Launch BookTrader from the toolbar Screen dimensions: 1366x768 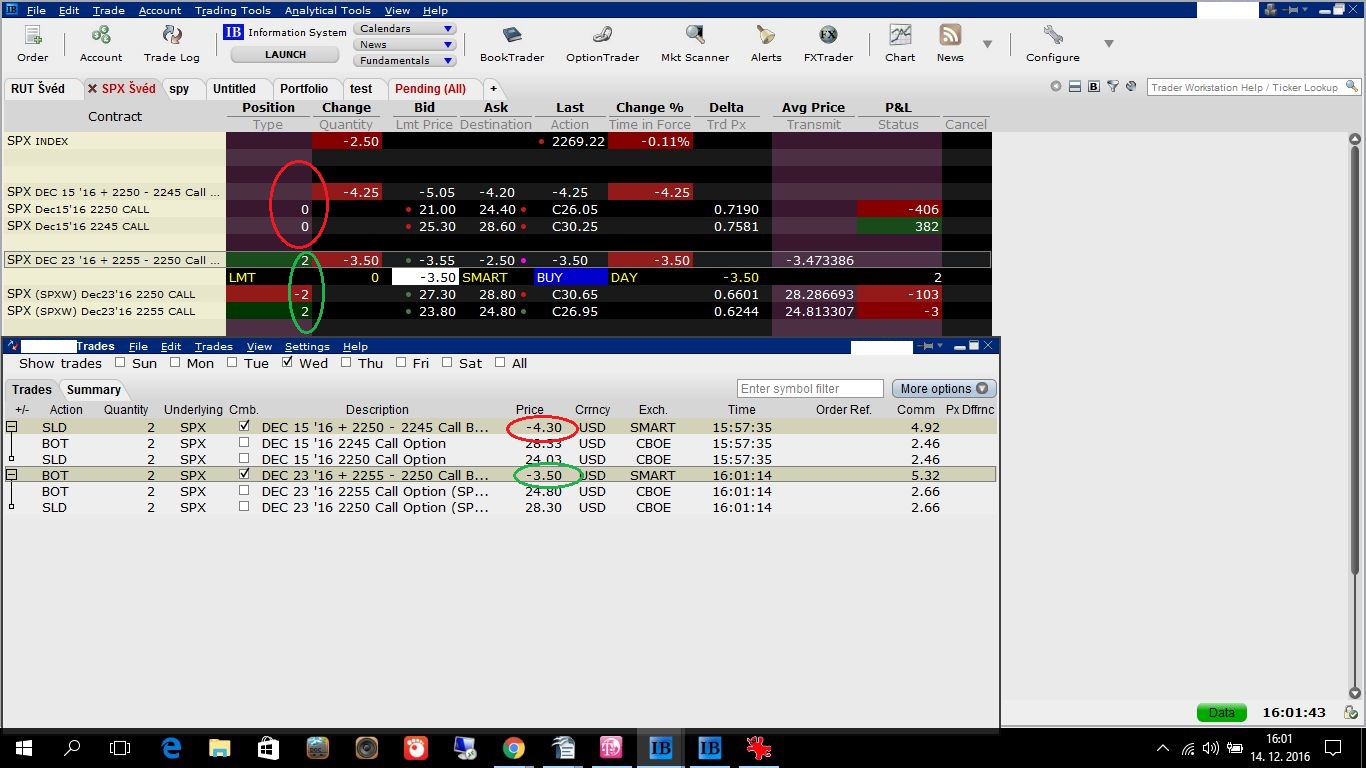[512, 43]
